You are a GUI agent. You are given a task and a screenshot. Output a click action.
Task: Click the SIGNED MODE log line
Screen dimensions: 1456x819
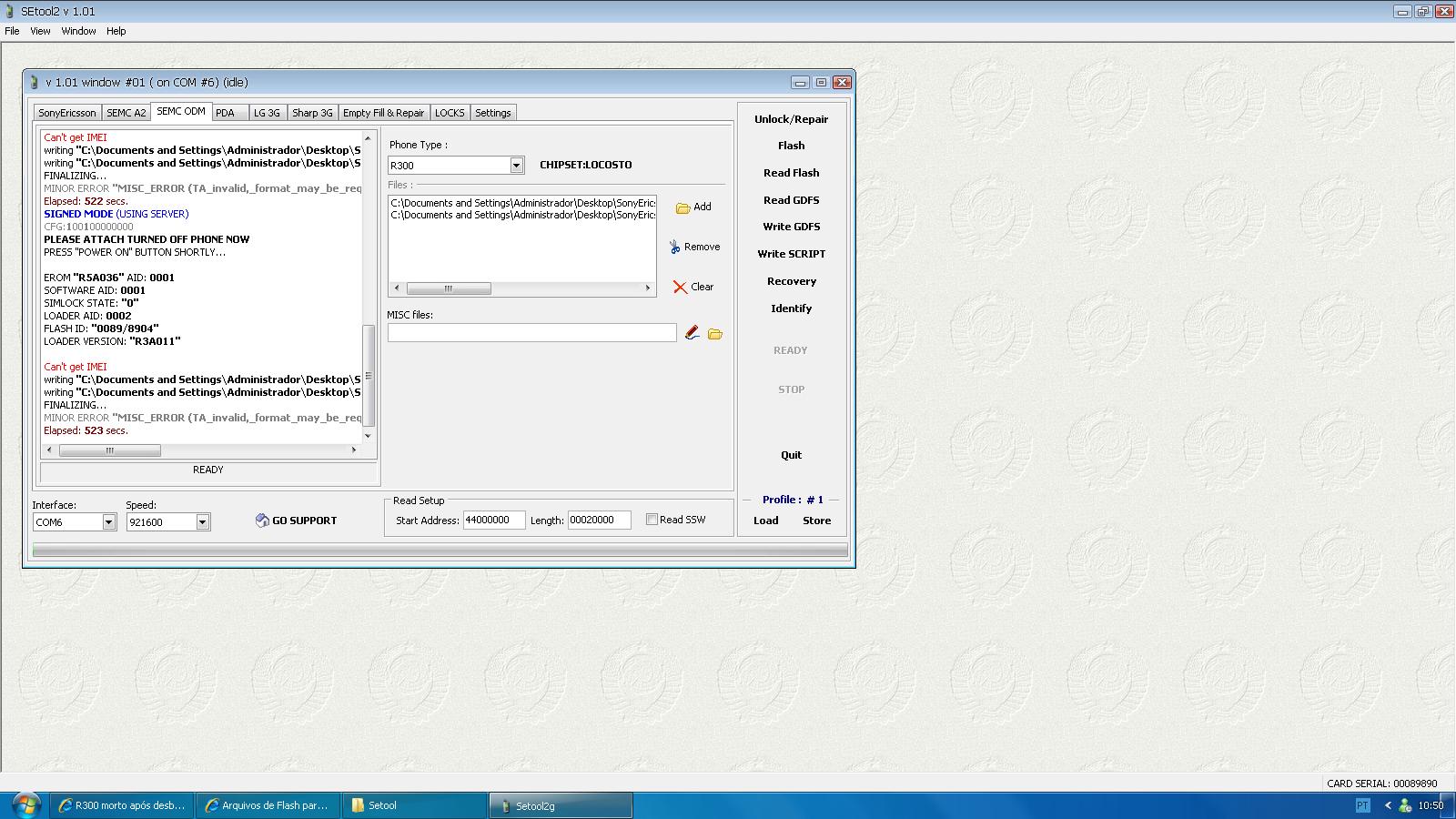click(x=116, y=214)
